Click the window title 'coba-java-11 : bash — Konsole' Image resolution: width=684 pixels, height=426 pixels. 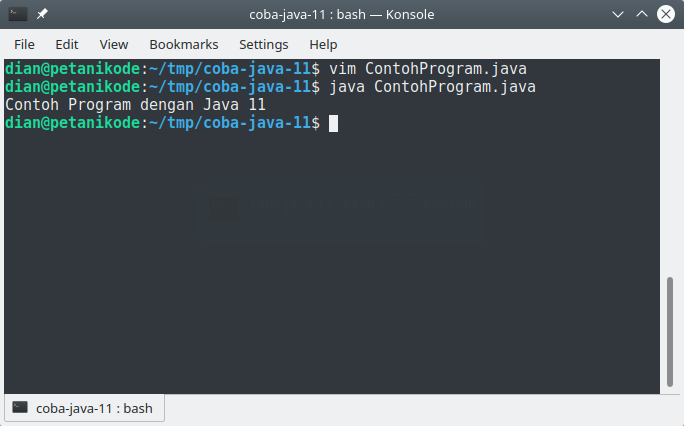(x=342, y=14)
